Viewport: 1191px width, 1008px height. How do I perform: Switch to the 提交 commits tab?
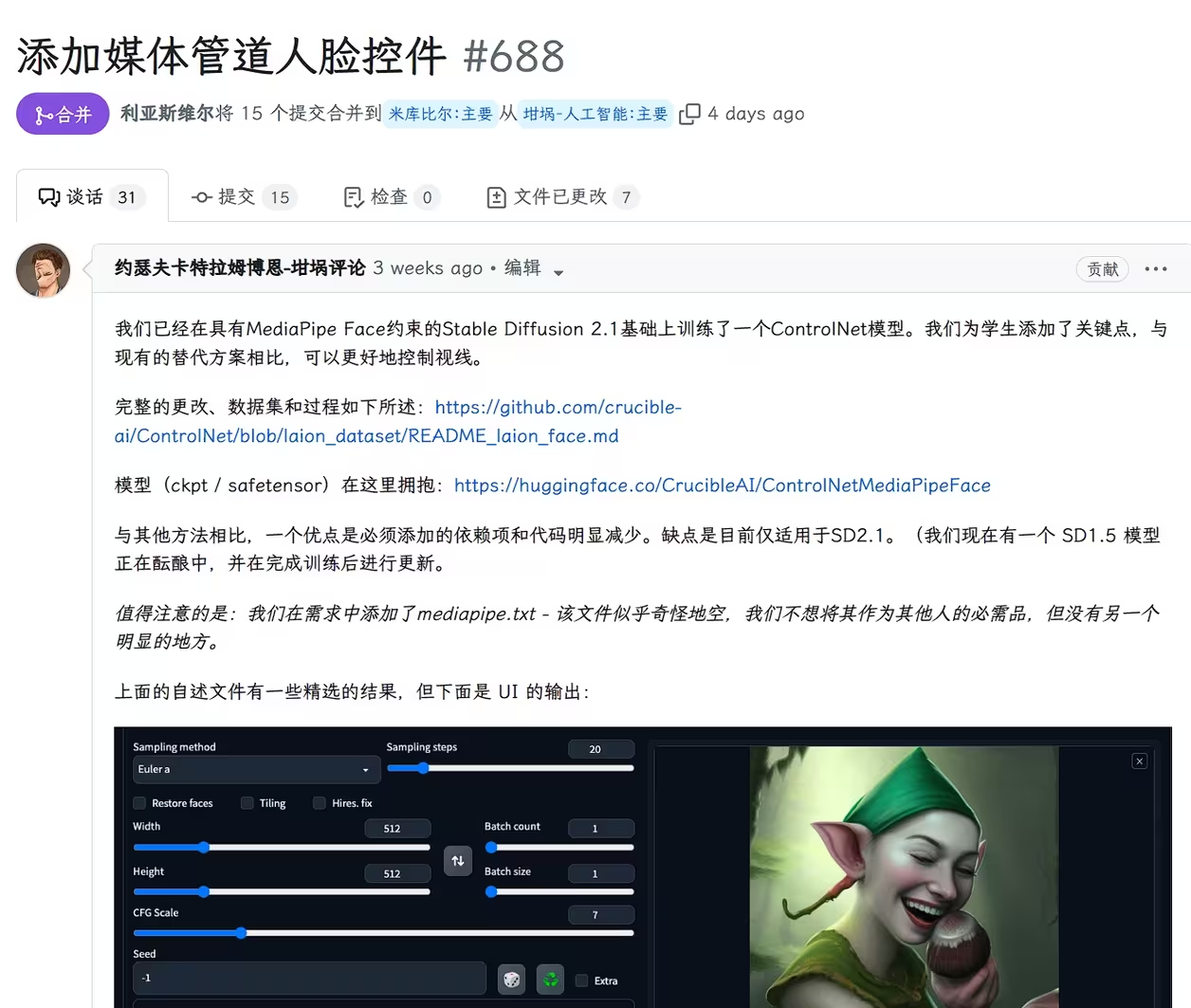pos(244,196)
